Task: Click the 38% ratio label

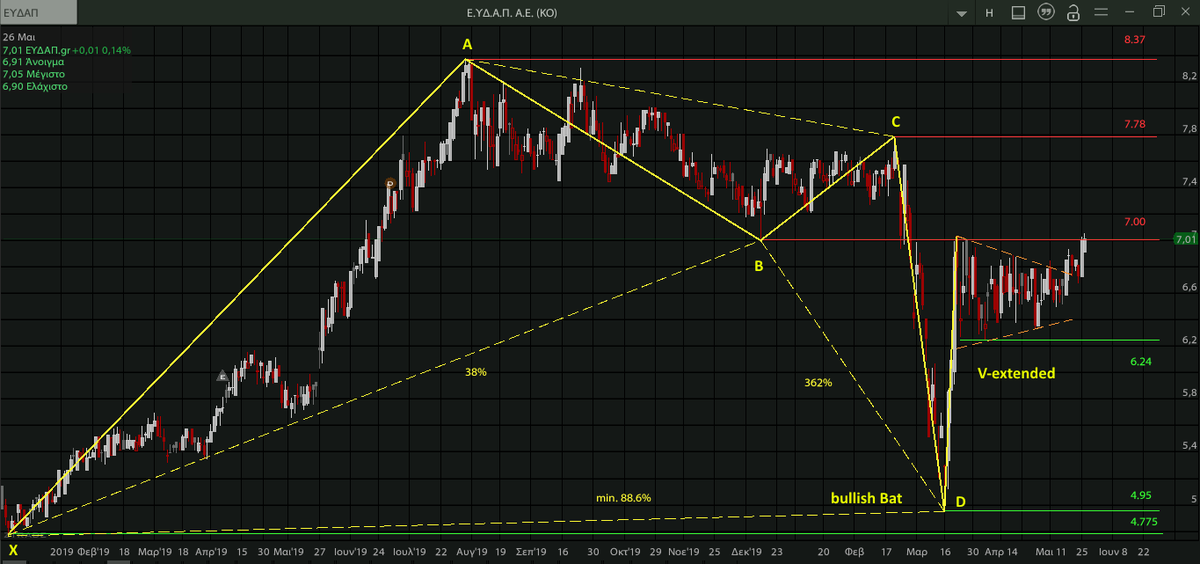Action: (475, 372)
